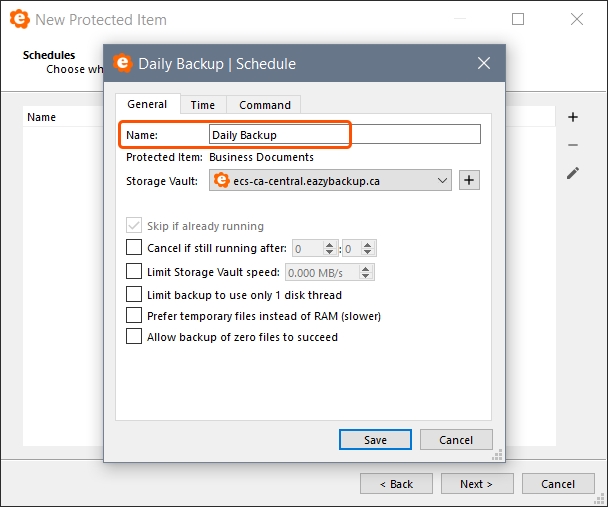Click the schedule Name text field
The image size is (608, 507).
coord(344,134)
